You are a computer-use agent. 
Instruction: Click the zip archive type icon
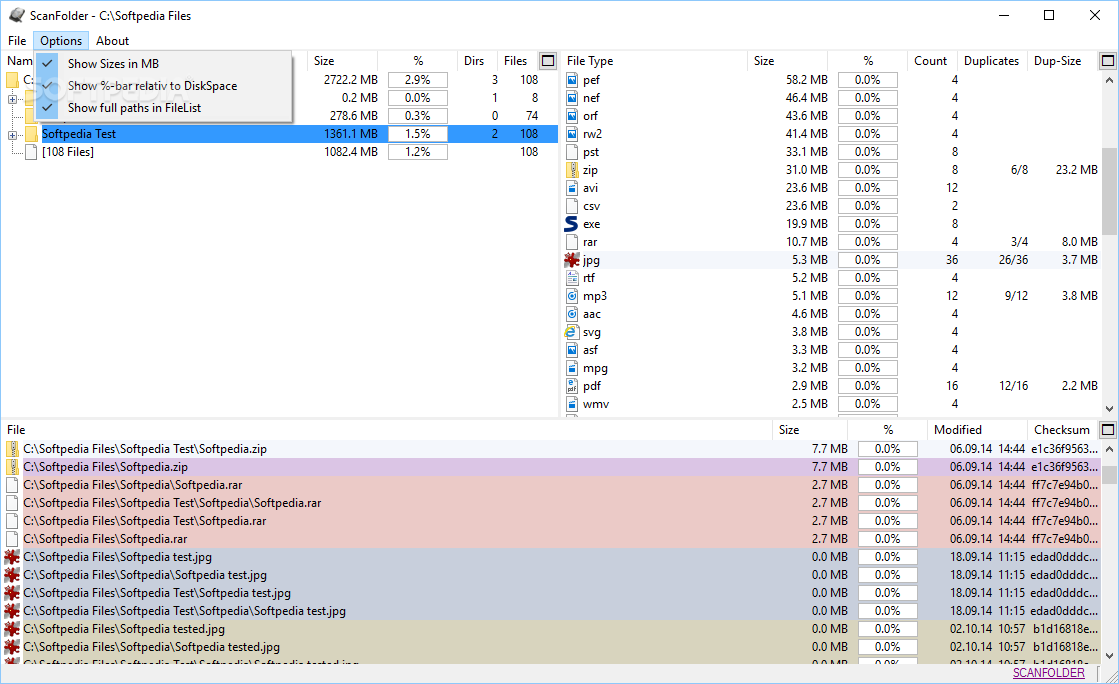[x=572, y=170]
